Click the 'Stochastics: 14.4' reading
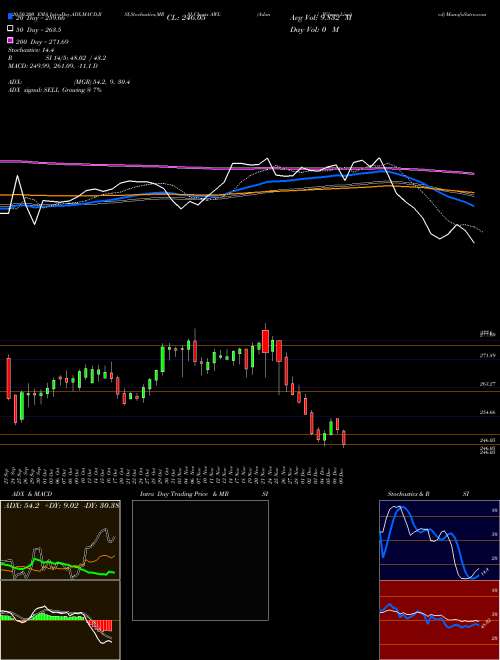500x660 pixels. pyautogui.click(x=31, y=50)
